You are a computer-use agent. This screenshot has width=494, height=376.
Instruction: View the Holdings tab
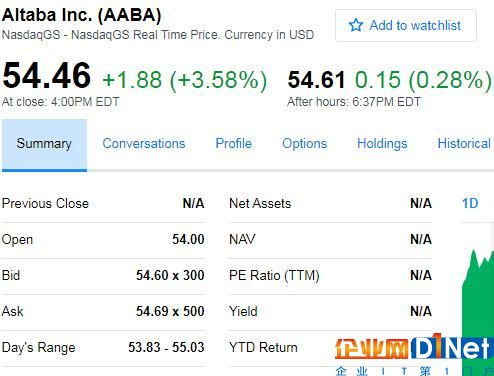(x=382, y=144)
